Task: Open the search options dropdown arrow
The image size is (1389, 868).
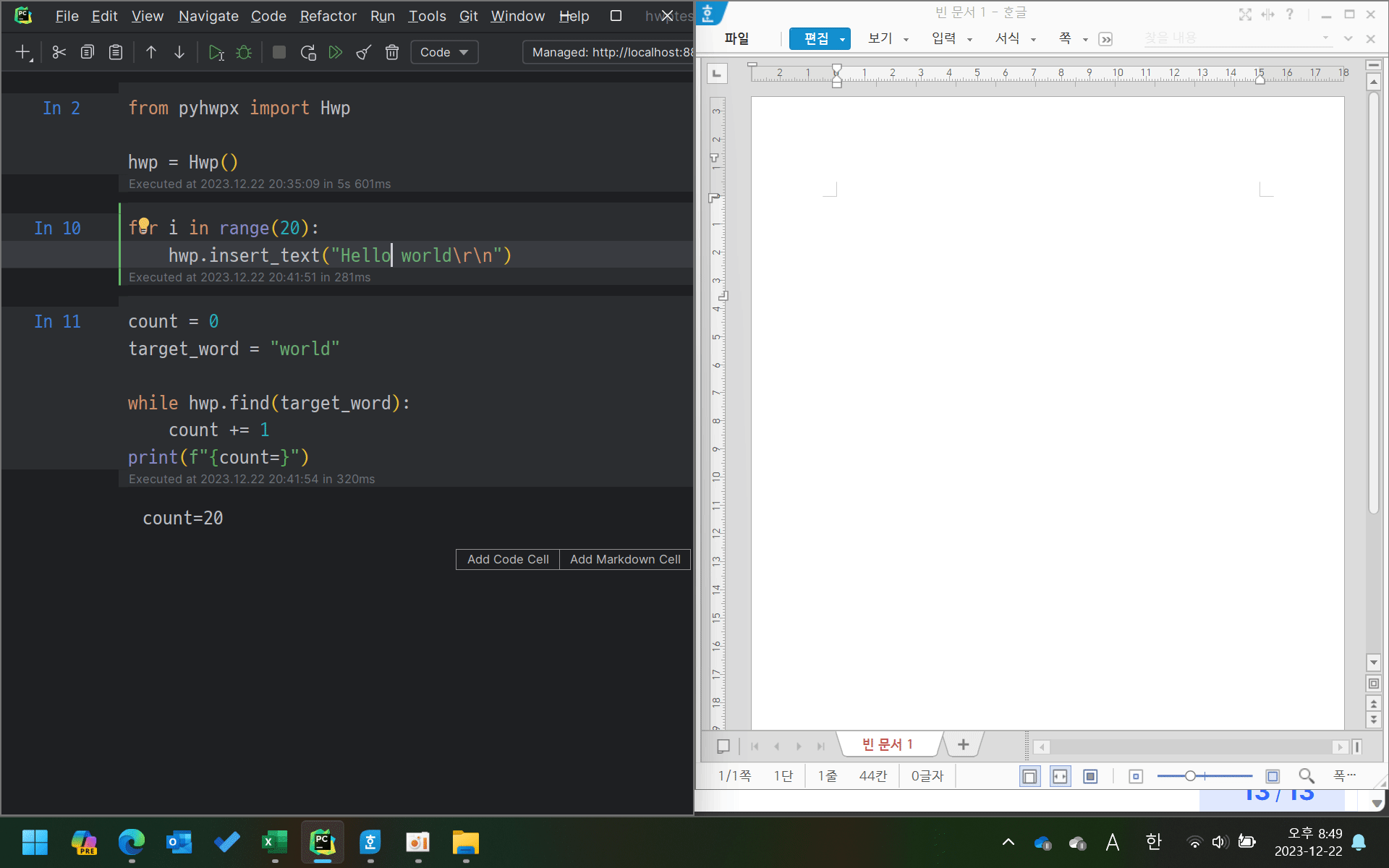Action: [x=1325, y=38]
